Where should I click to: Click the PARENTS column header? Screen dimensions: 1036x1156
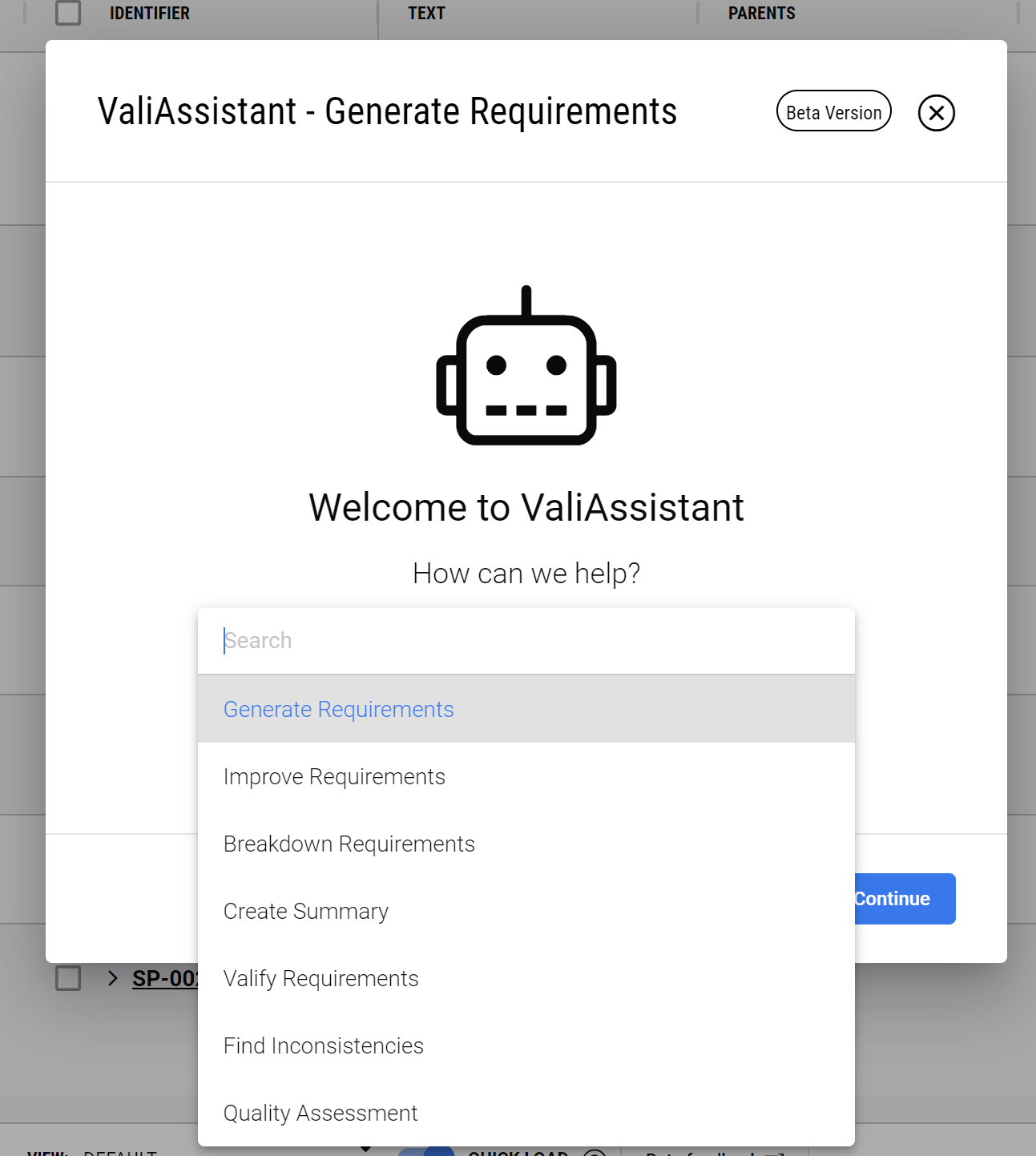761,13
